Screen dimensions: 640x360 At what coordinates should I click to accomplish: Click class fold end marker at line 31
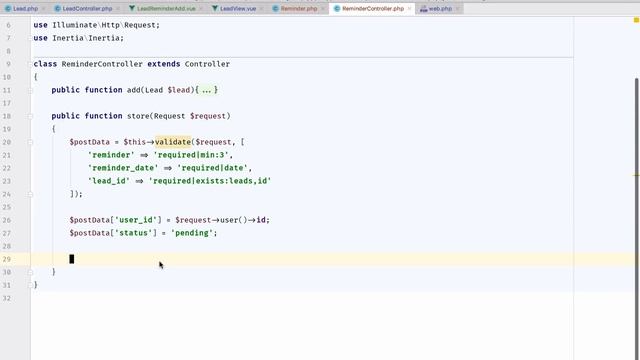tap(30, 285)
